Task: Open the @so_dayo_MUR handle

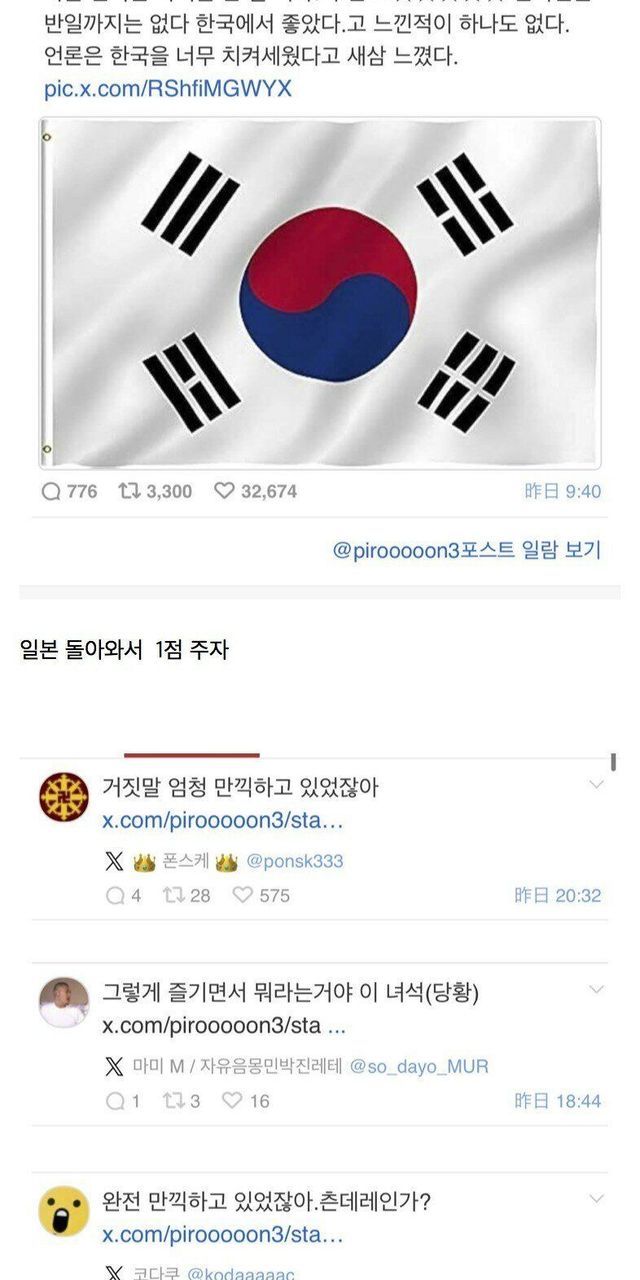Action: pos(419,1067)
